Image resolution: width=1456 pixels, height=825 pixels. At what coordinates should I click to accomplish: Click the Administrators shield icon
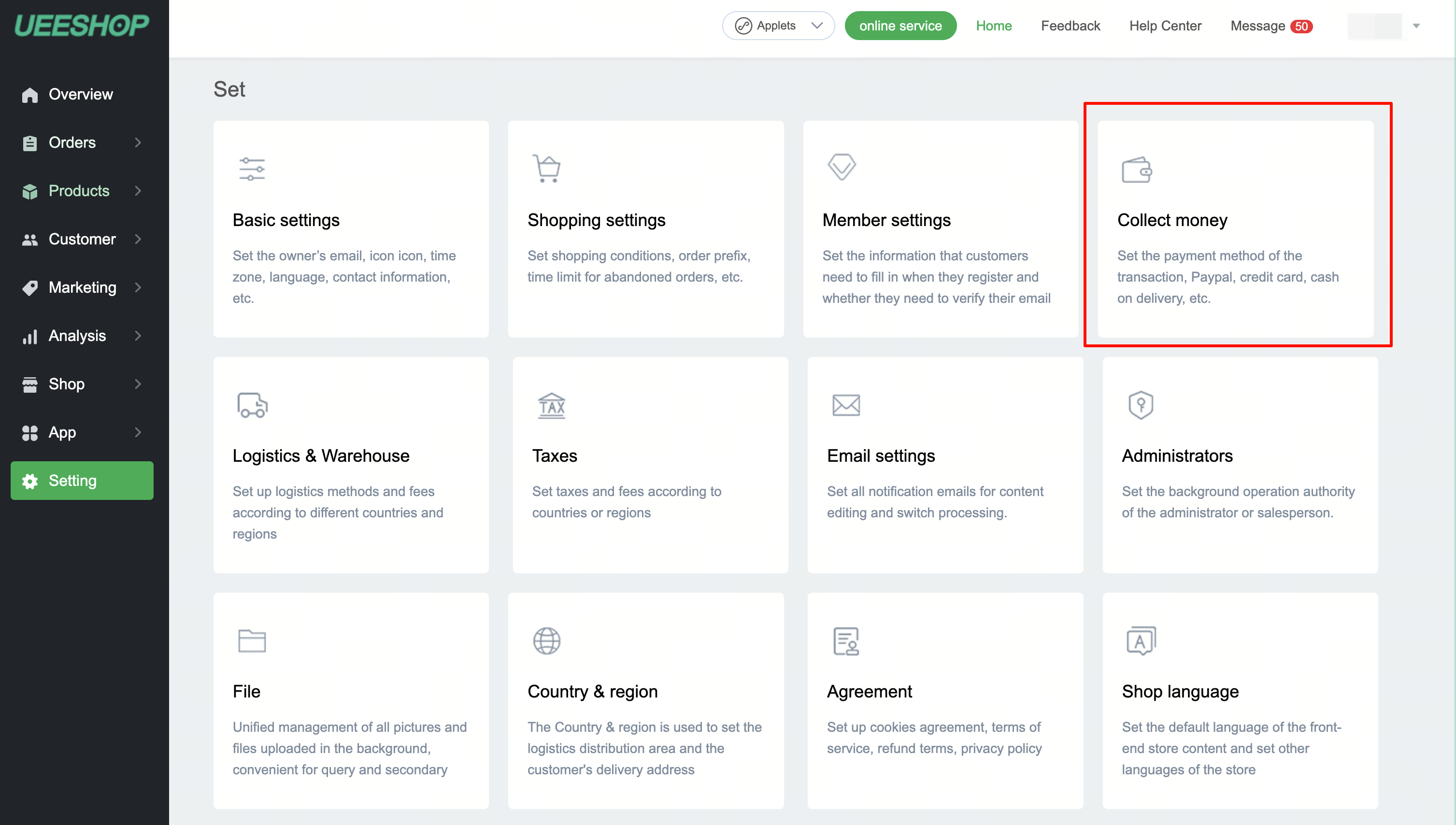tap(1141, 405)
